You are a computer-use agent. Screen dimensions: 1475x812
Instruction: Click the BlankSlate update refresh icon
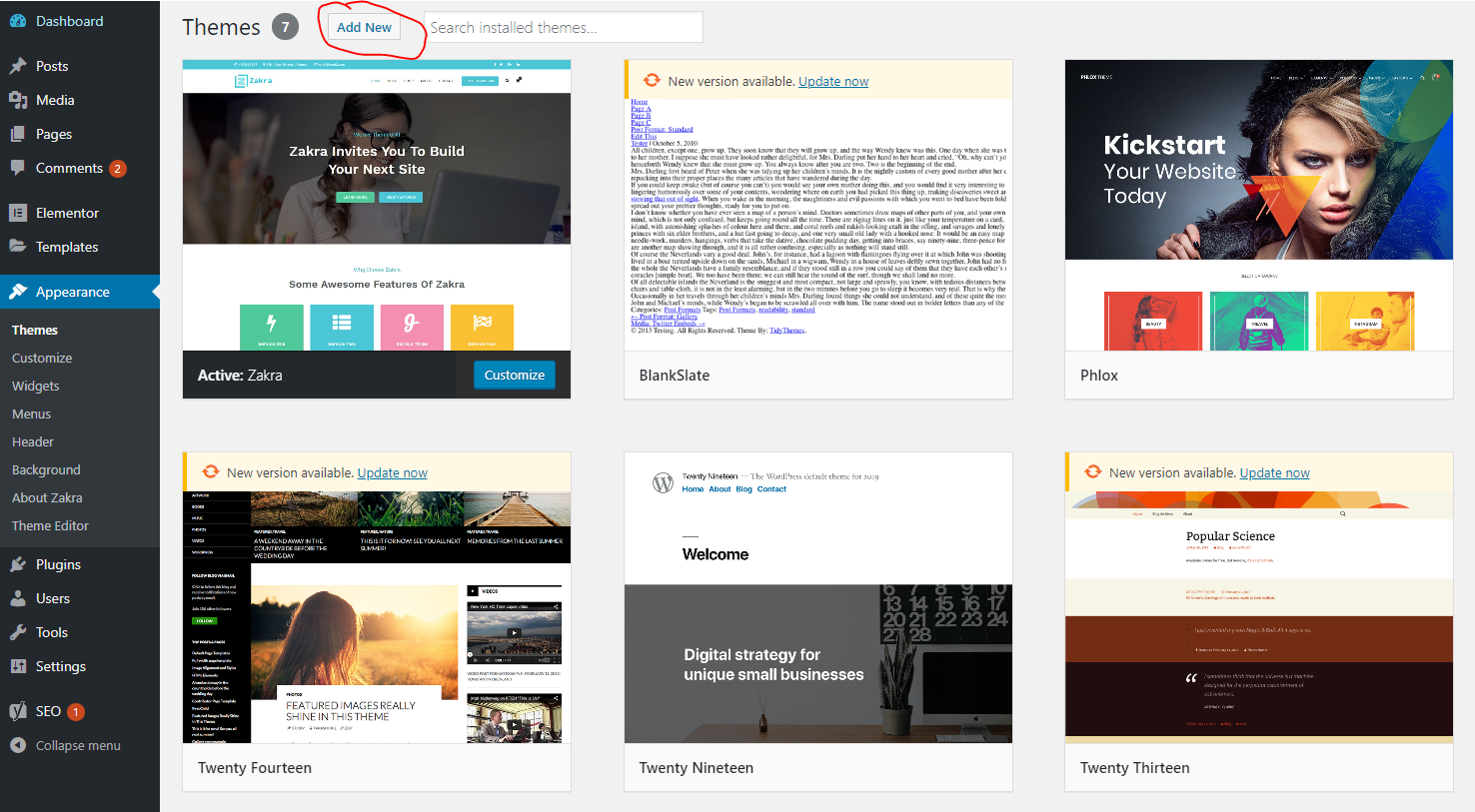pyautogui.click(x=652, y=81)
